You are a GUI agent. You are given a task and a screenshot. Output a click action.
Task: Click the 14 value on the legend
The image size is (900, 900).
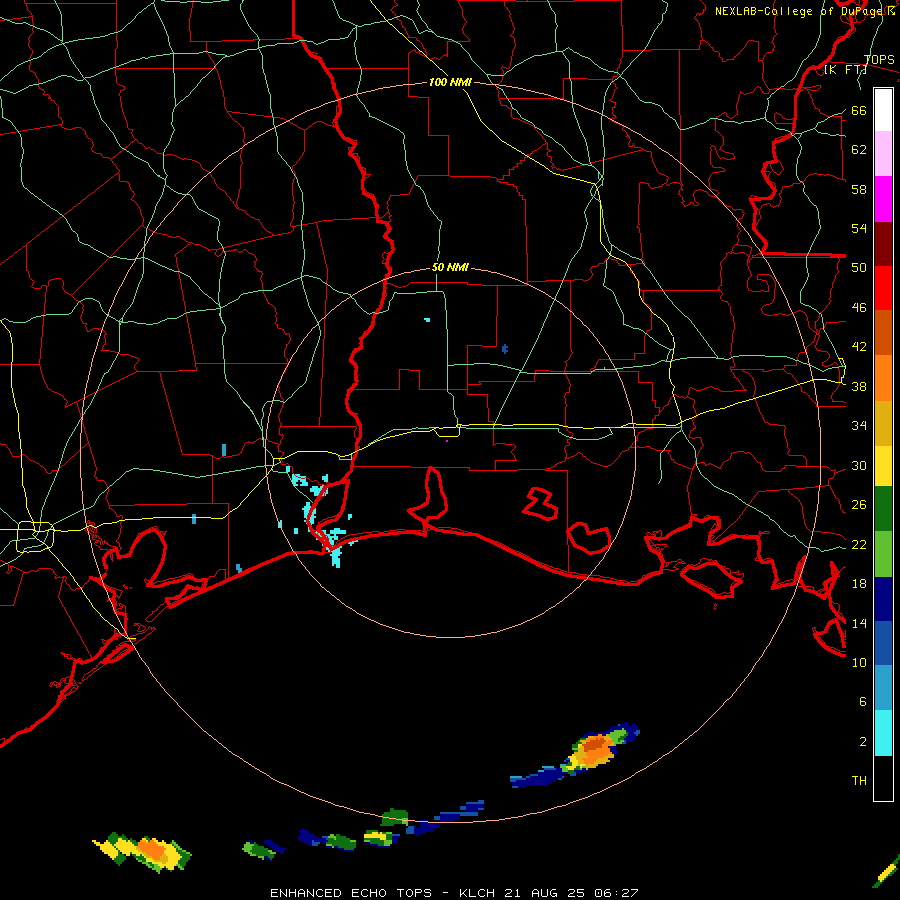pos(859,623)
